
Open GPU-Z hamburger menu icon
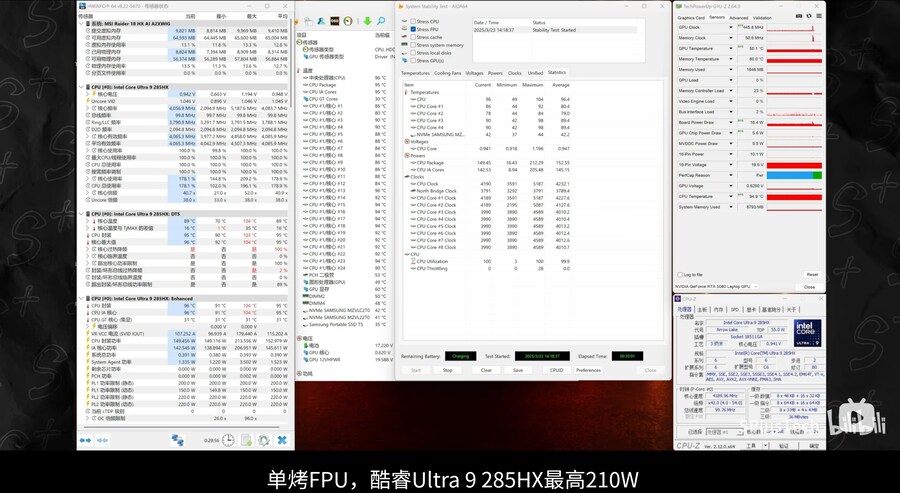point(818,17)
